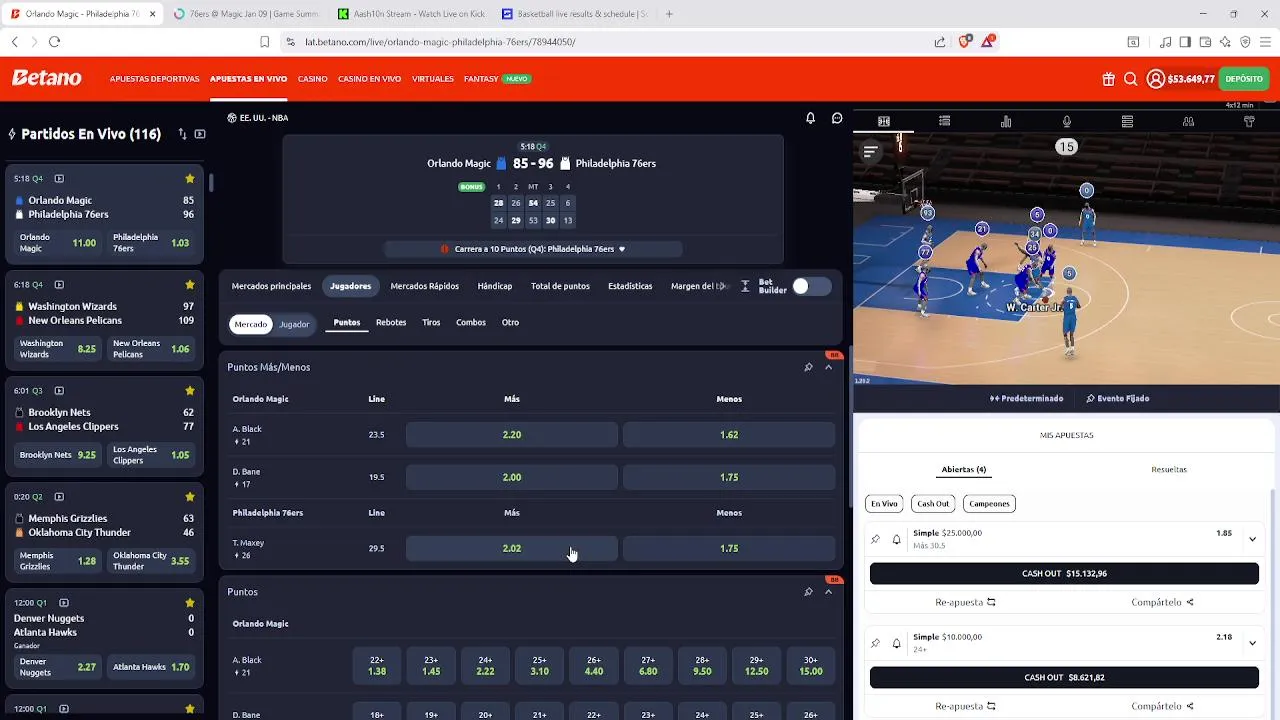
Task: Filter bets by Cash Out chip
Action: click(933, 504)
